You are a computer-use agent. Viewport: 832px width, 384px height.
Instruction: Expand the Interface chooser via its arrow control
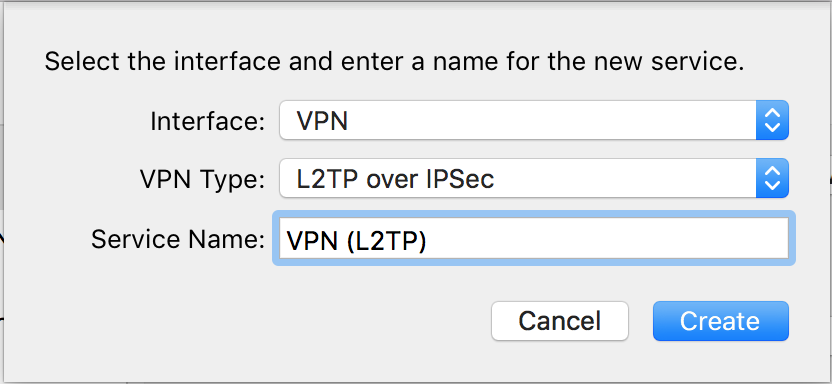(x=772, y=120)
